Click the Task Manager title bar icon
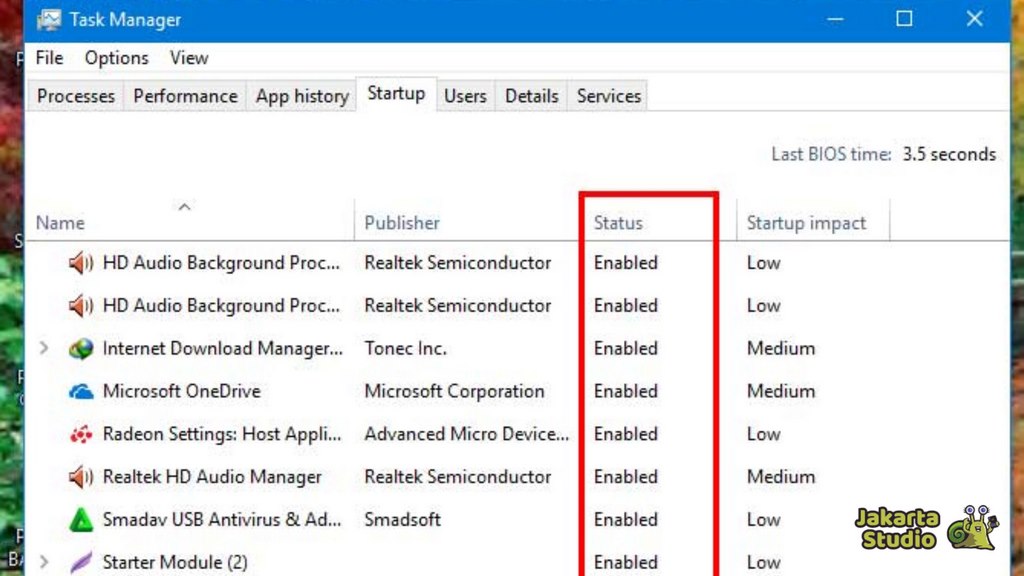 49,20
